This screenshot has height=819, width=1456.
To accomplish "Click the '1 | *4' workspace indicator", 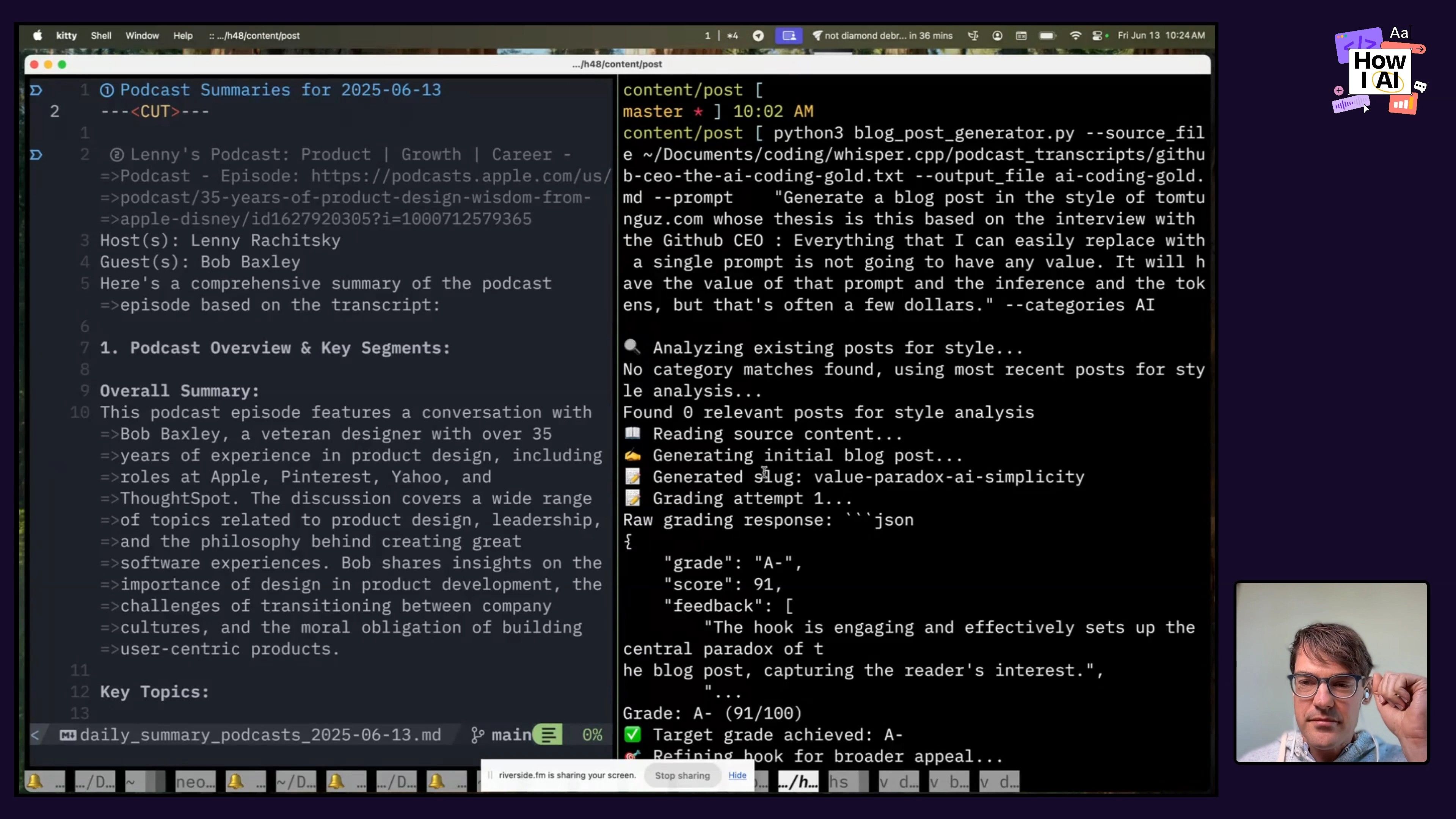I will tap(721, 36).
